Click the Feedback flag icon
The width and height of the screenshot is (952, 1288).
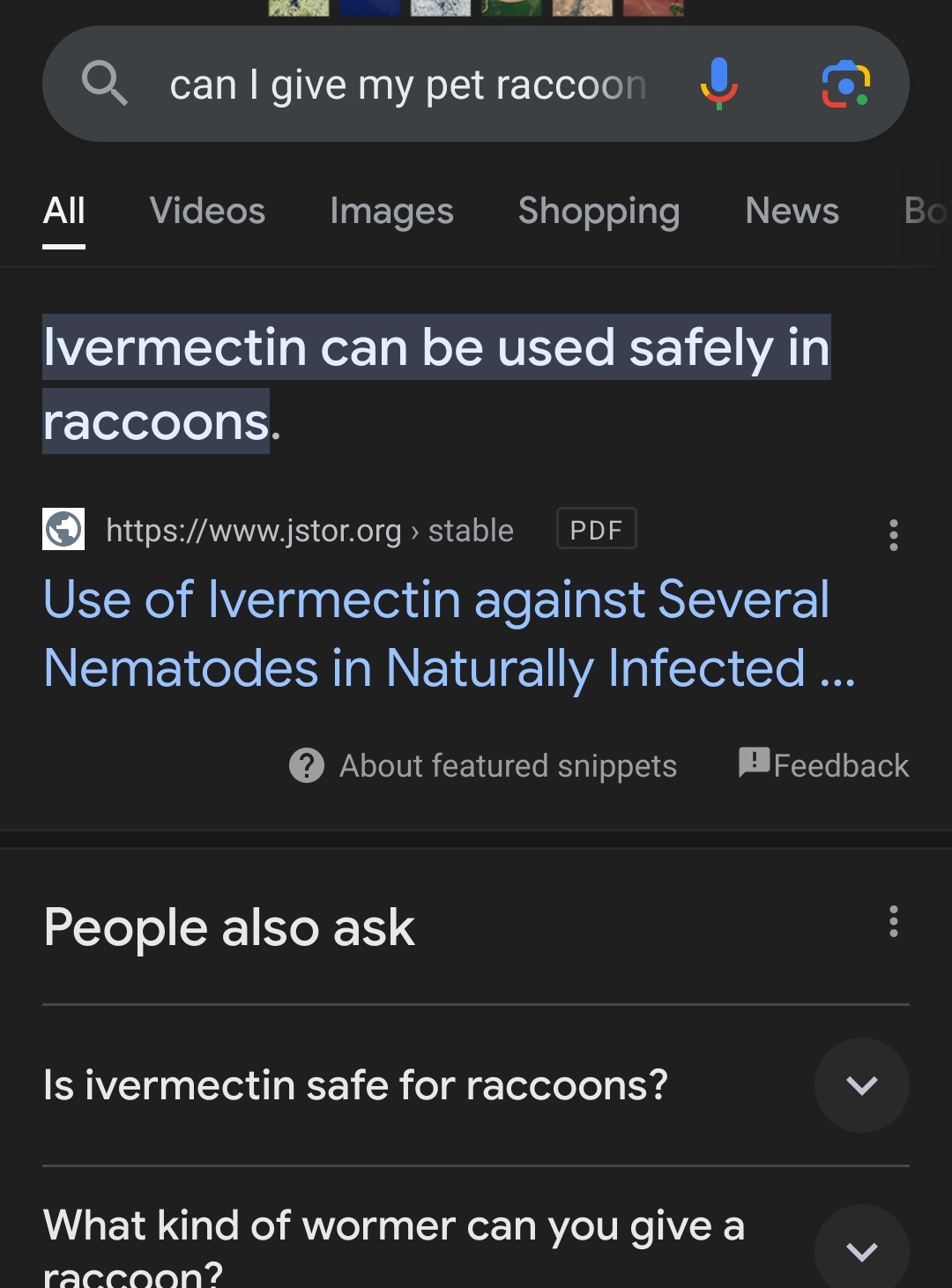(755, 762)
